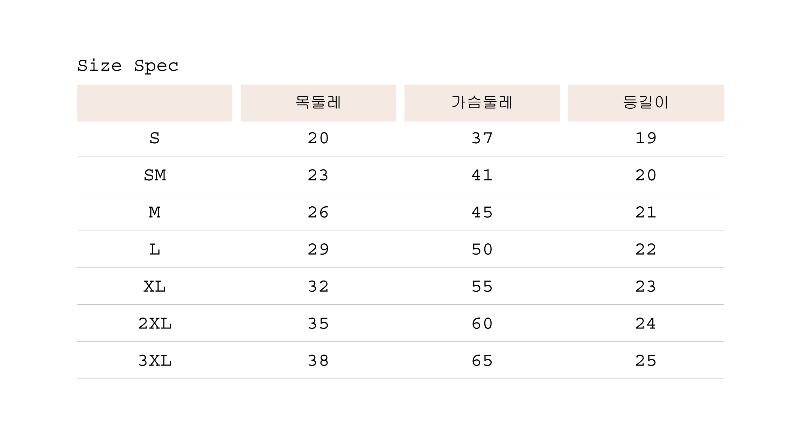The width and height of the screenshot is (800, 442).
Task: Click back length value 25 in 3XL row
Action: (646, 360)
